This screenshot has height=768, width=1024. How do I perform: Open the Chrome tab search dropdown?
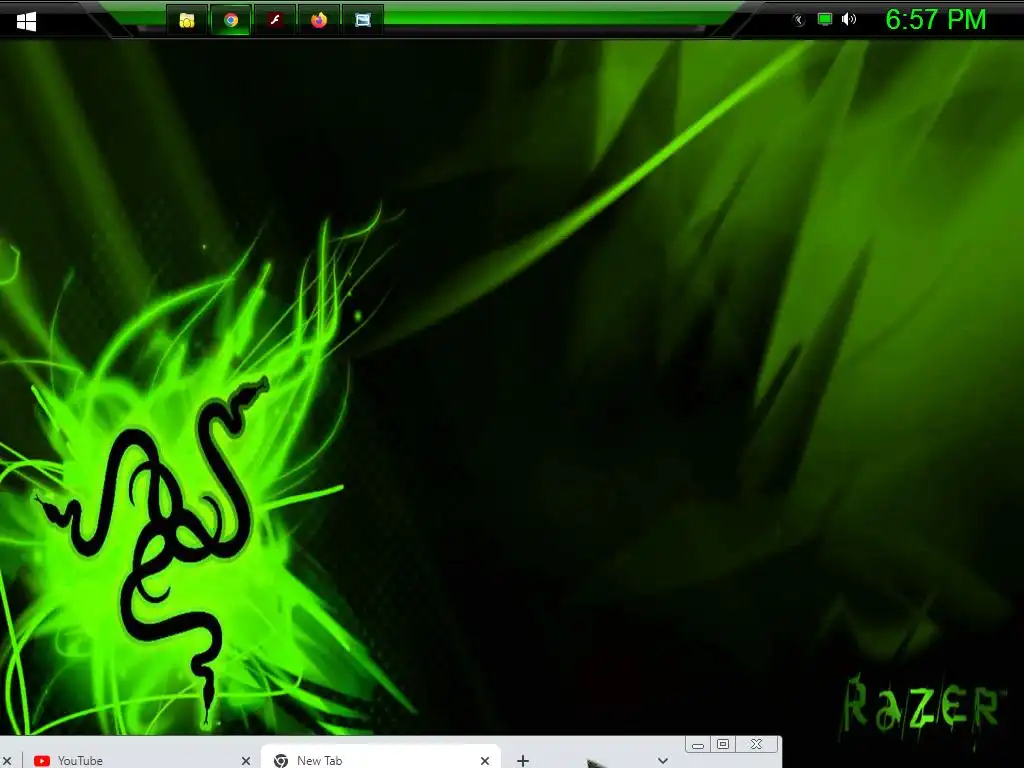[663, 760]
